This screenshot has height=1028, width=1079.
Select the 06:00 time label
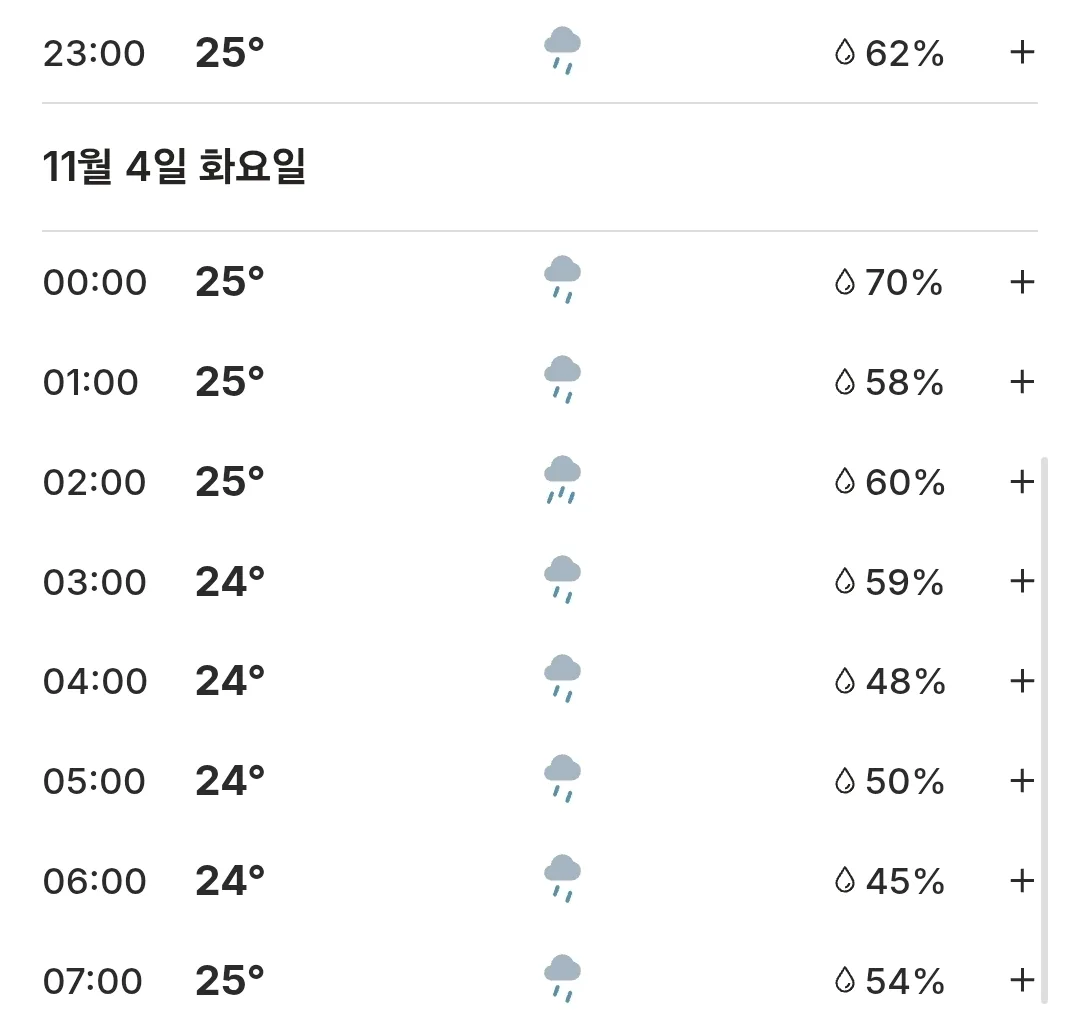tap(94, 881)
